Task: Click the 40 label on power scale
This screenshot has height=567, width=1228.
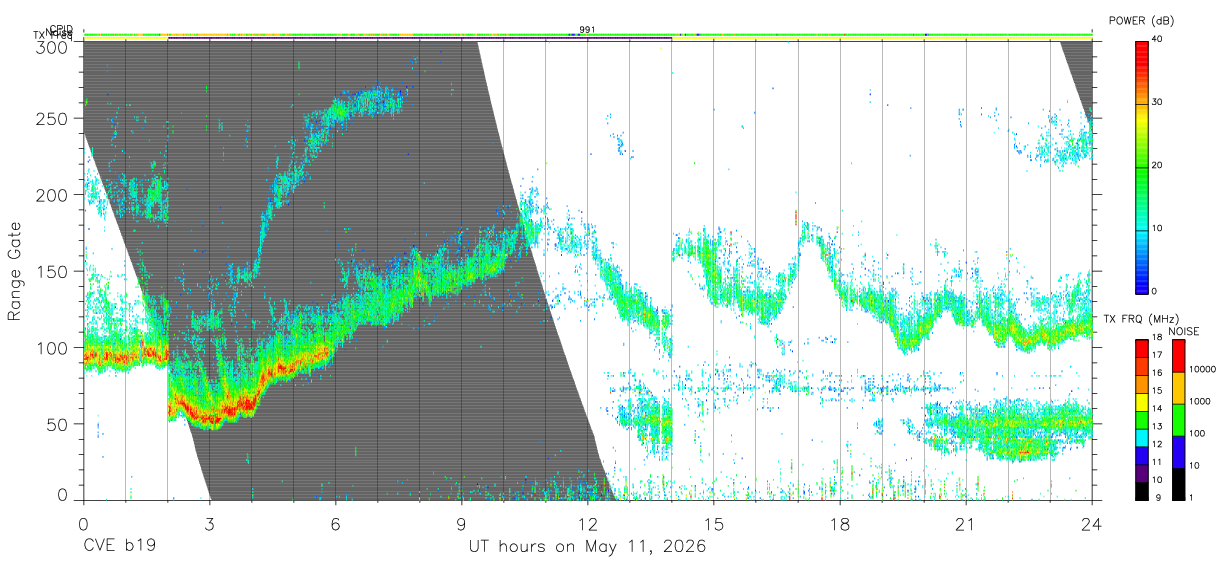Action: [x=1159, y=40]
